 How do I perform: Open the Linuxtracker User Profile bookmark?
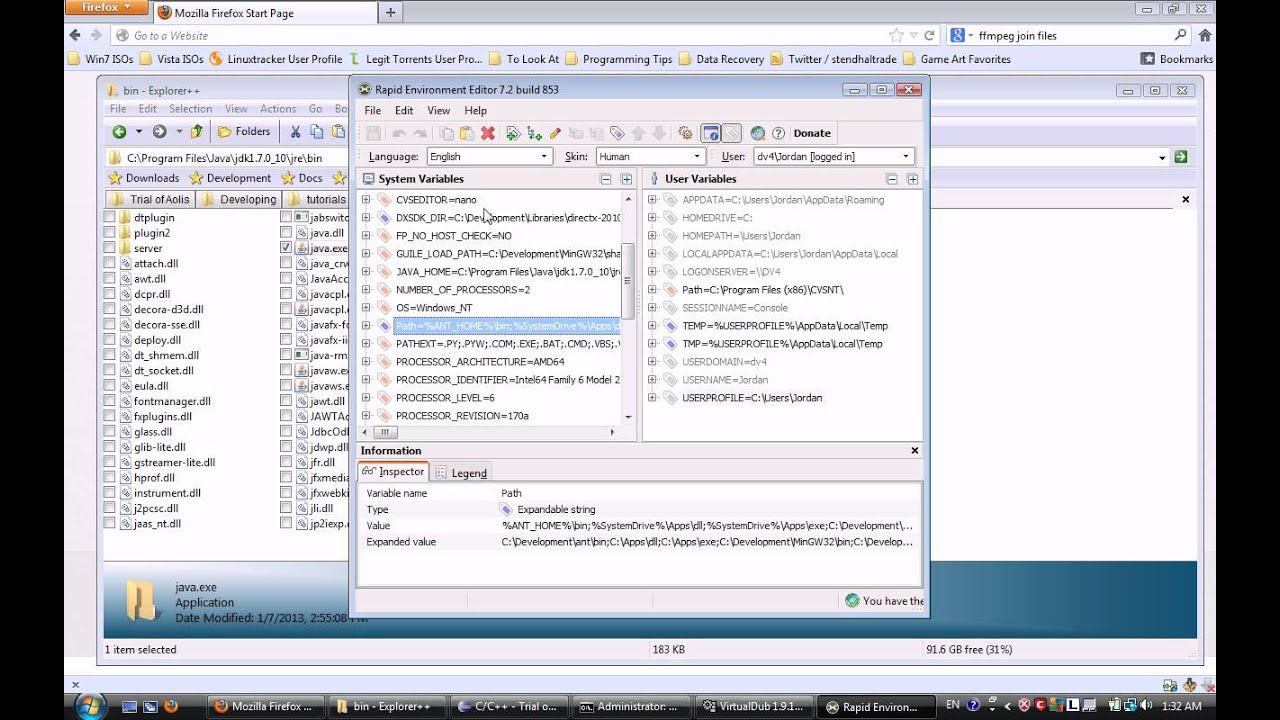click(x=276, y=59)
